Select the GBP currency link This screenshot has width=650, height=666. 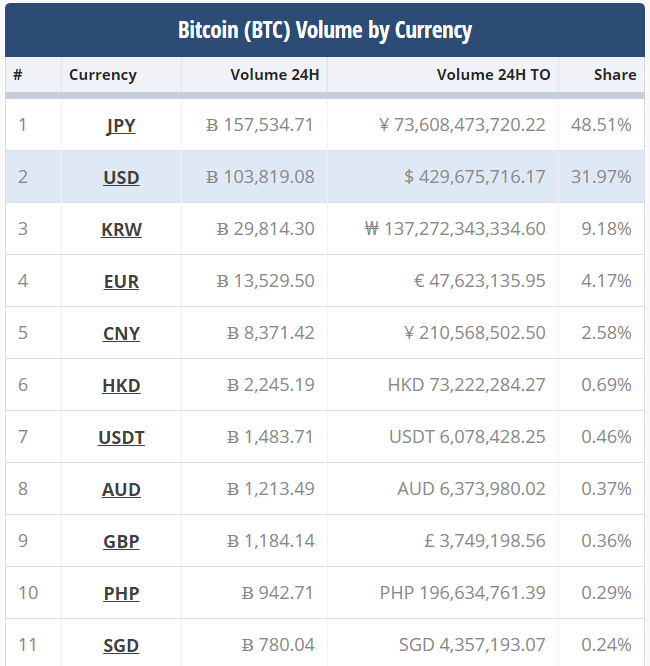pyautogui.click(x=121, y=542)
